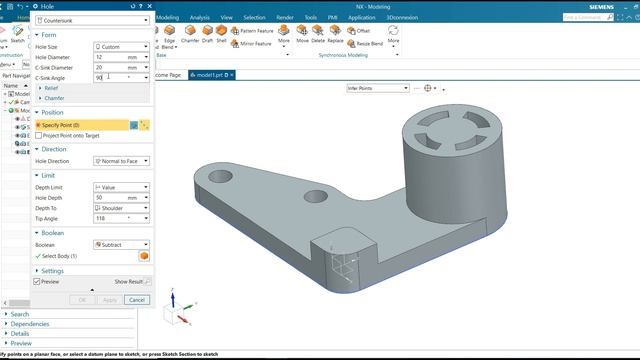Open Boolean Subtract dropdown

[121, 244]
